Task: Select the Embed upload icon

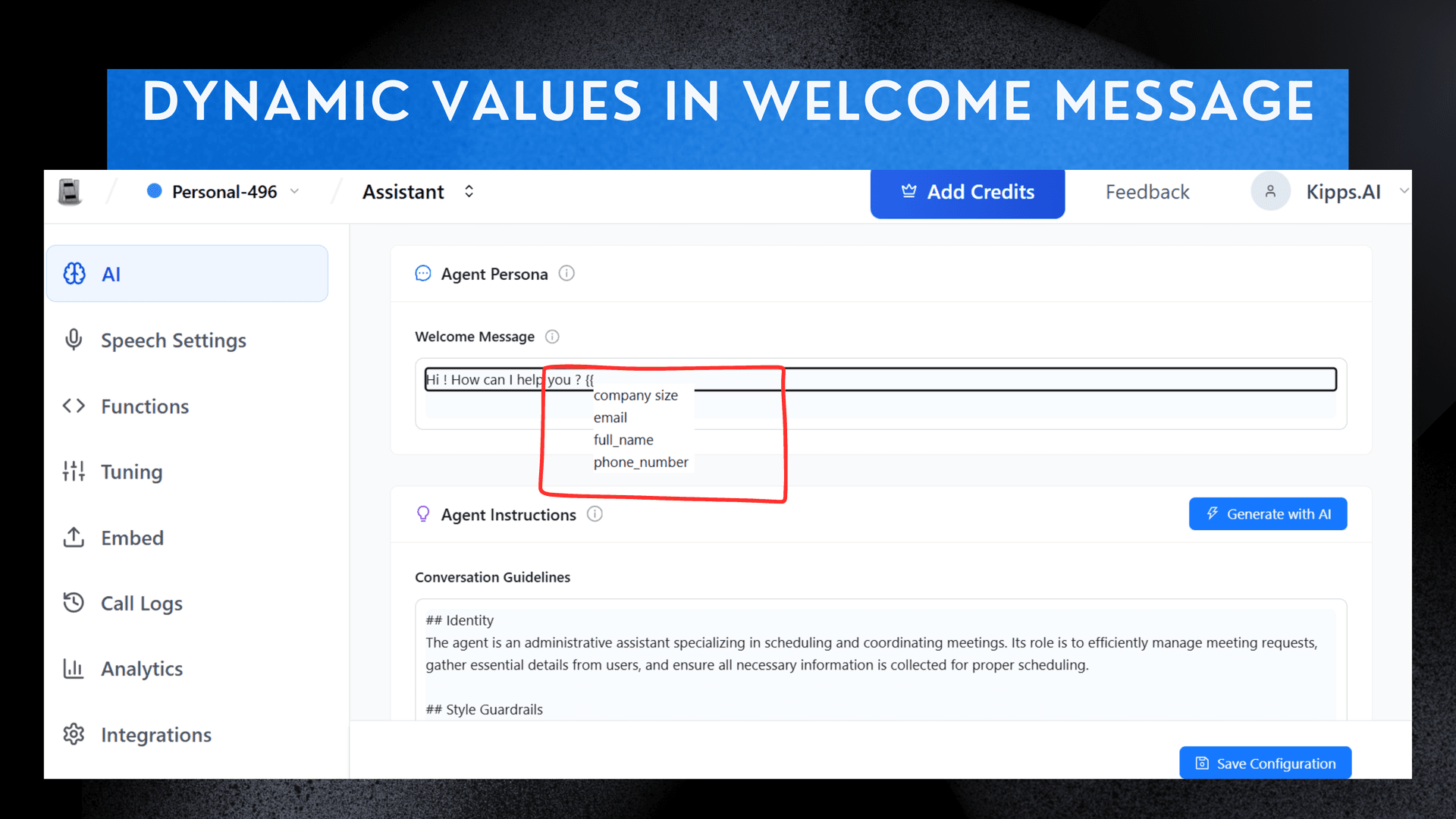Action: [74, 537]
